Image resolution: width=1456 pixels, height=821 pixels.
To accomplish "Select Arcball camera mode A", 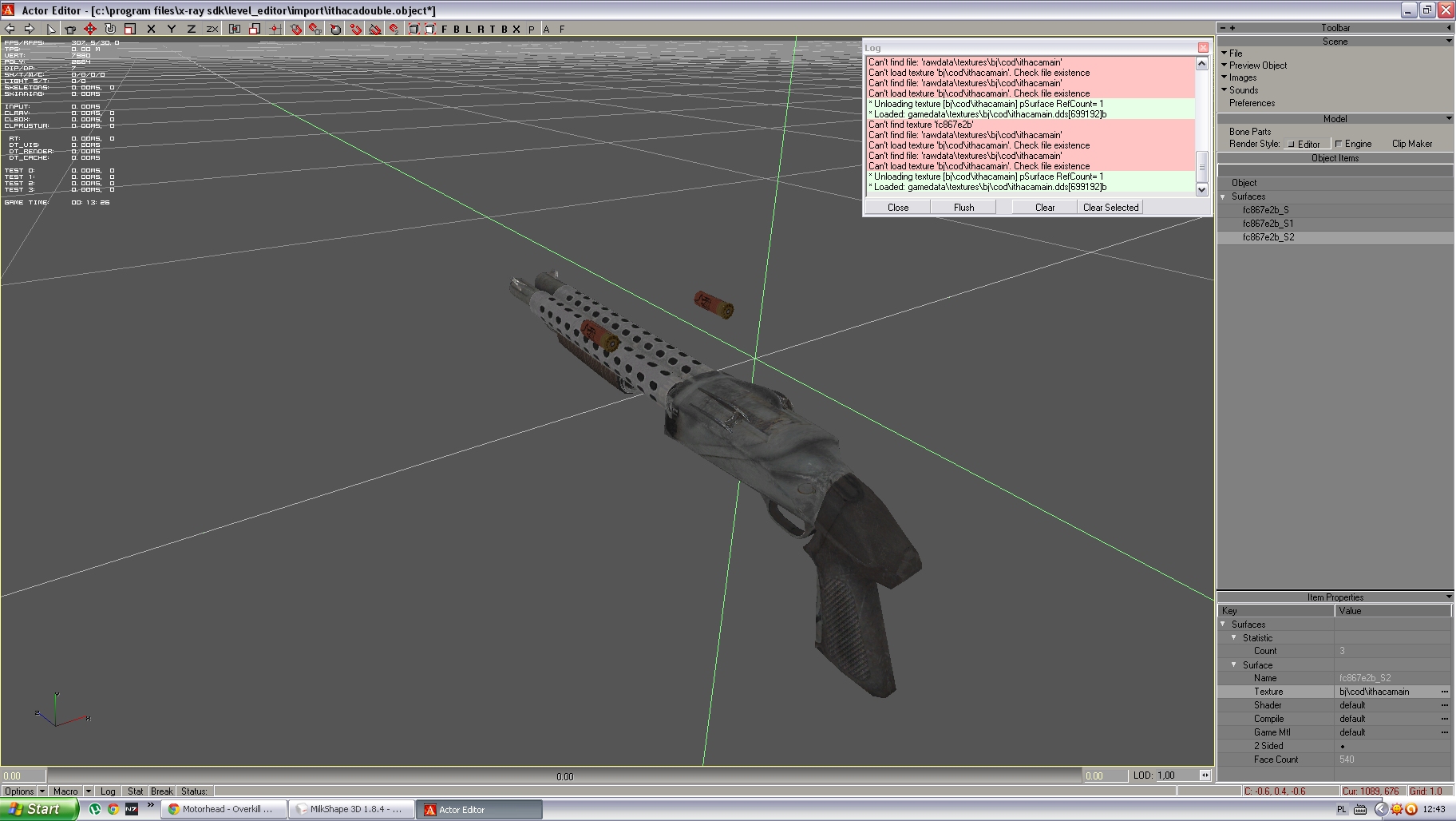I will 547,29.
